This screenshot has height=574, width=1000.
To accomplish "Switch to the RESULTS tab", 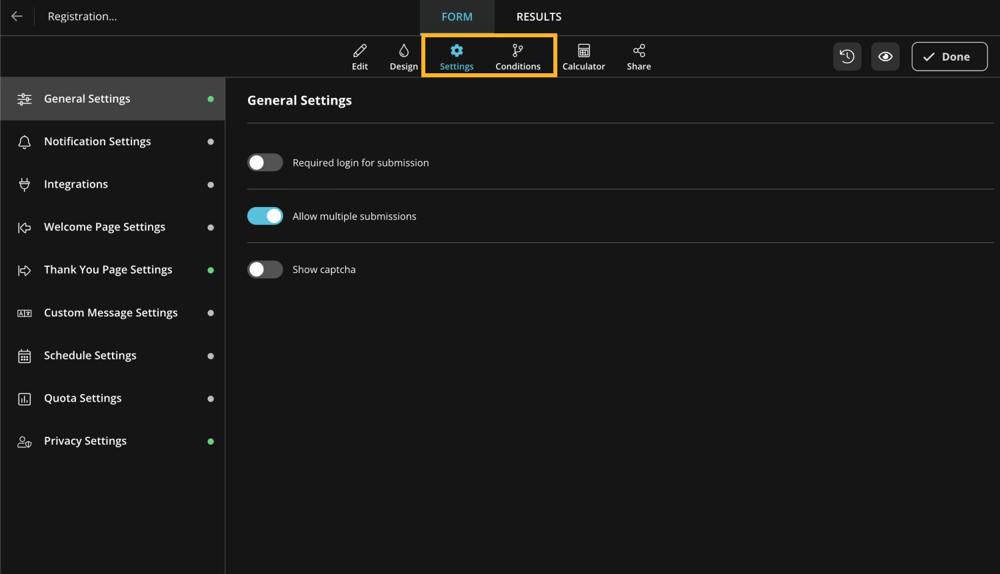I will point(539,17).
